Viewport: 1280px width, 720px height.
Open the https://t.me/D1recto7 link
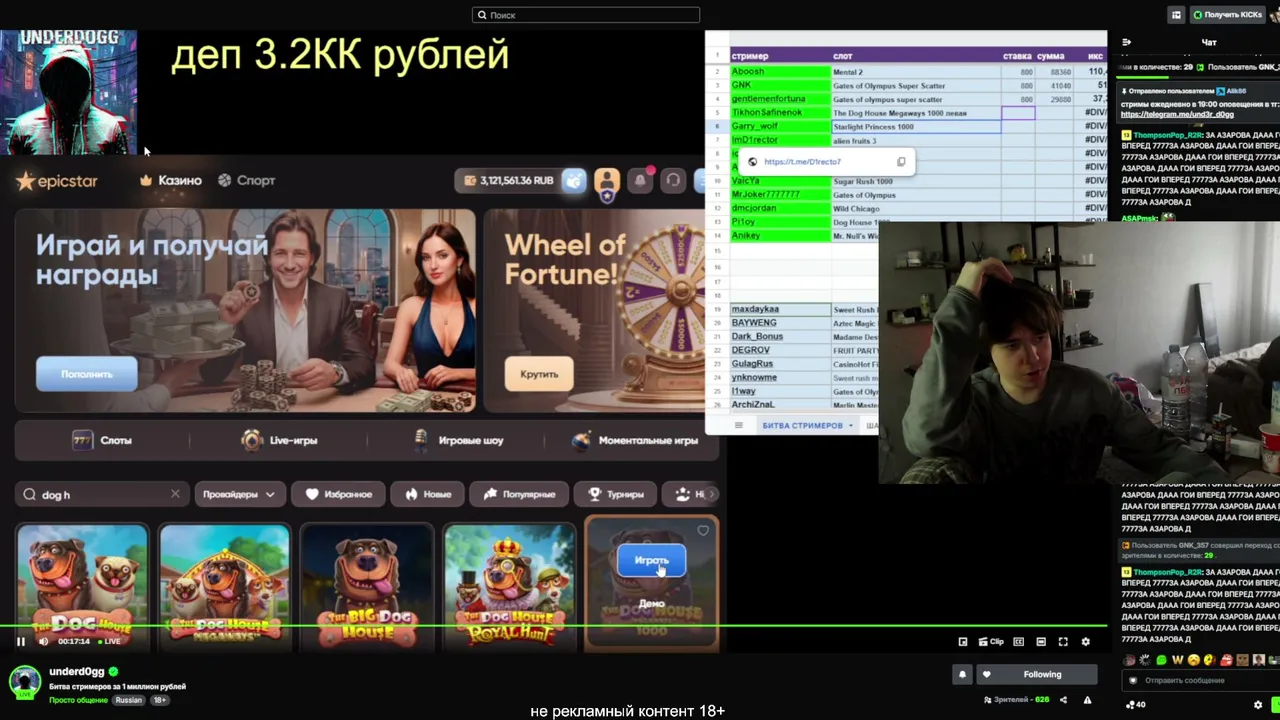point(802,162)
